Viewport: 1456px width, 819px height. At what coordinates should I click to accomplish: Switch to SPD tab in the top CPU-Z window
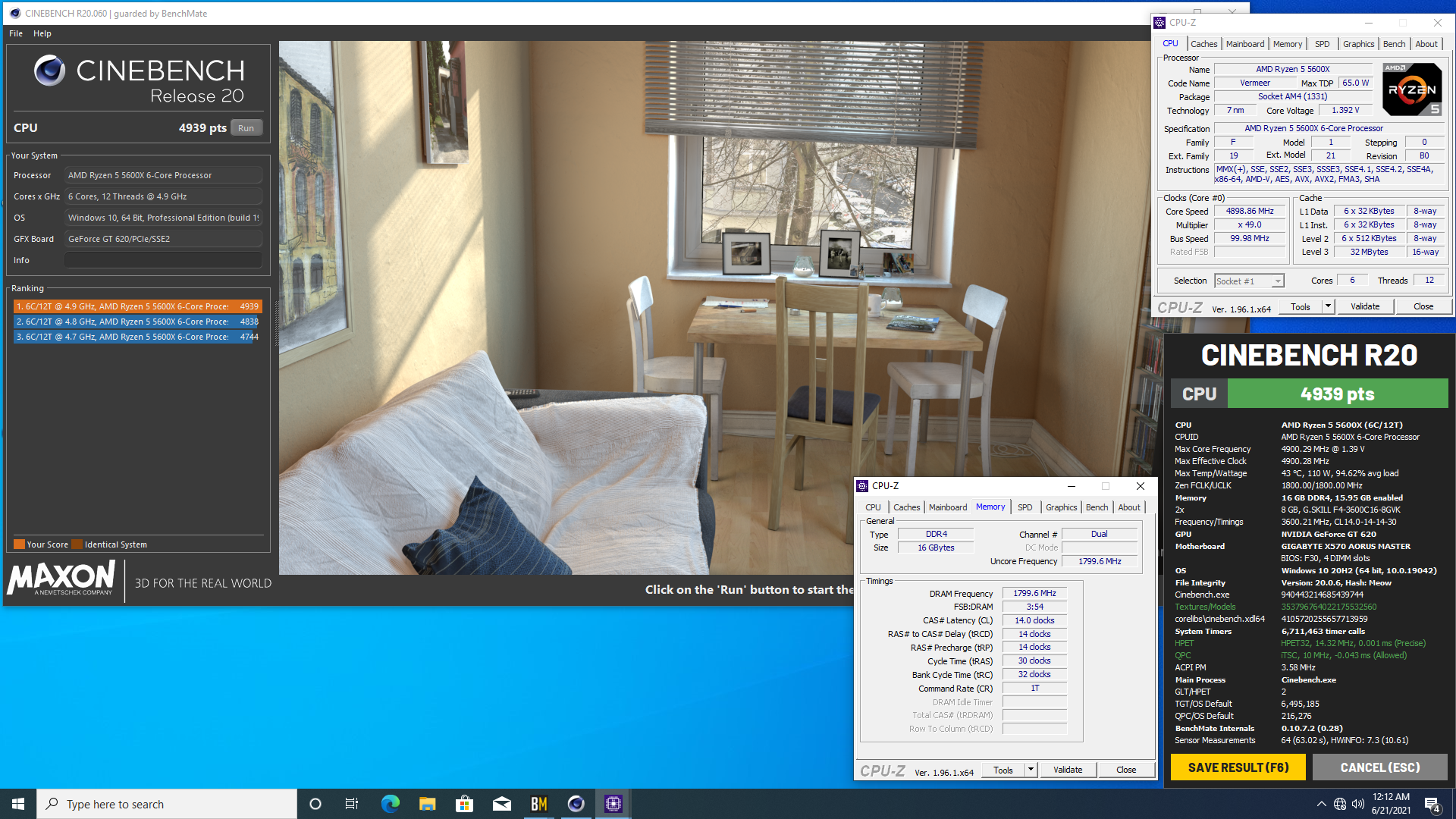coord(1322,44)
